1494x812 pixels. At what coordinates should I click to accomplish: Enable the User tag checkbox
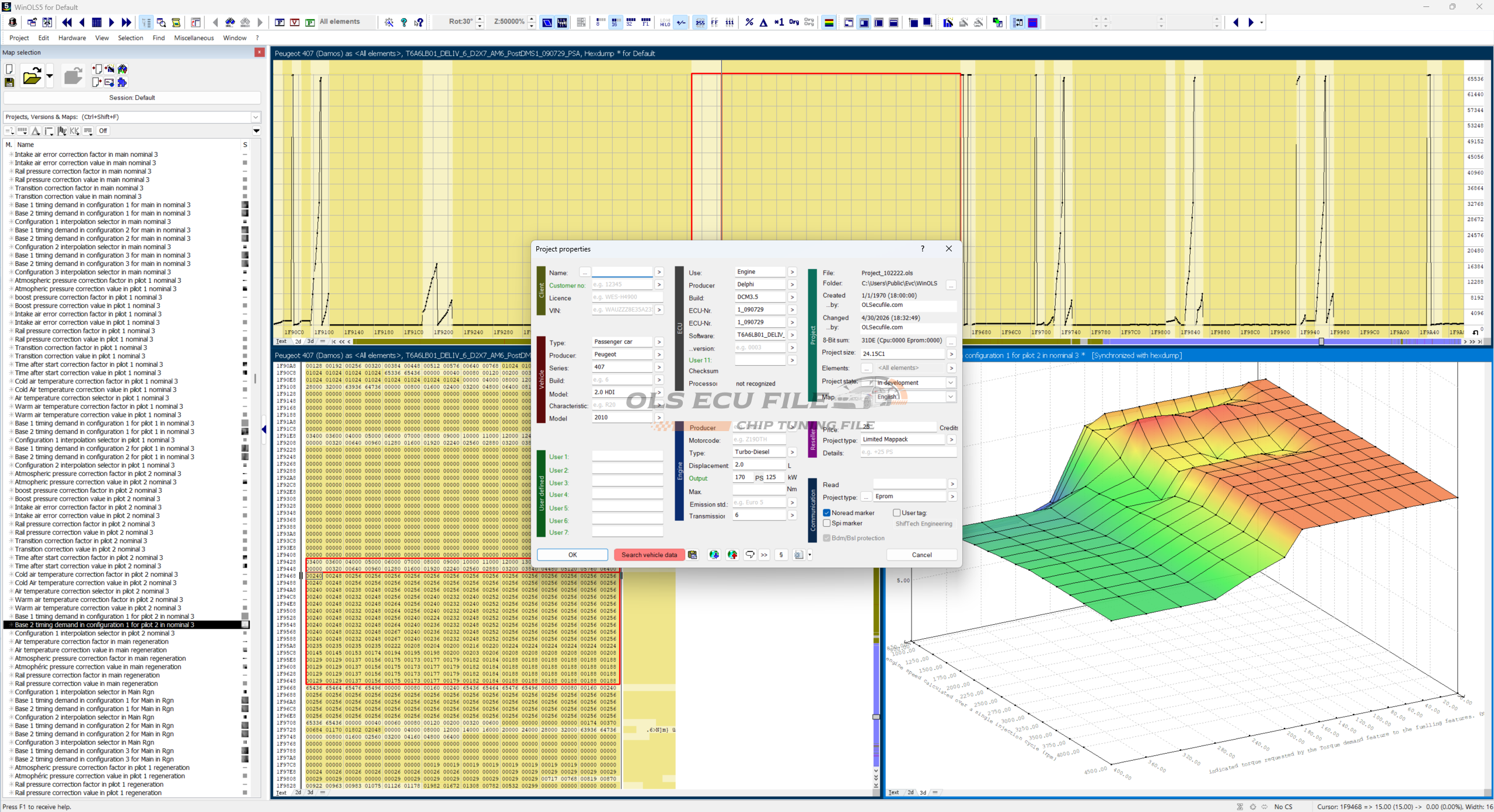tap(896, 513)
